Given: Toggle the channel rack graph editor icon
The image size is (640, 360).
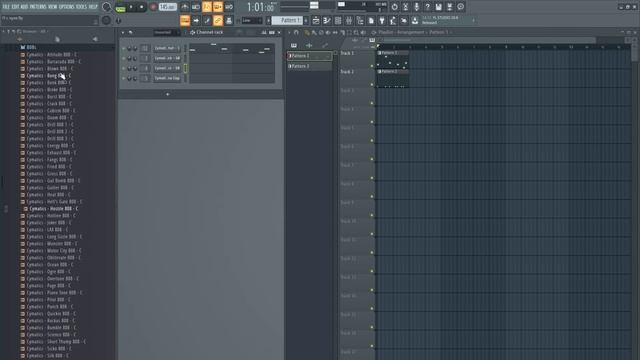Looking at the screenshot, I should coord(264,32).
